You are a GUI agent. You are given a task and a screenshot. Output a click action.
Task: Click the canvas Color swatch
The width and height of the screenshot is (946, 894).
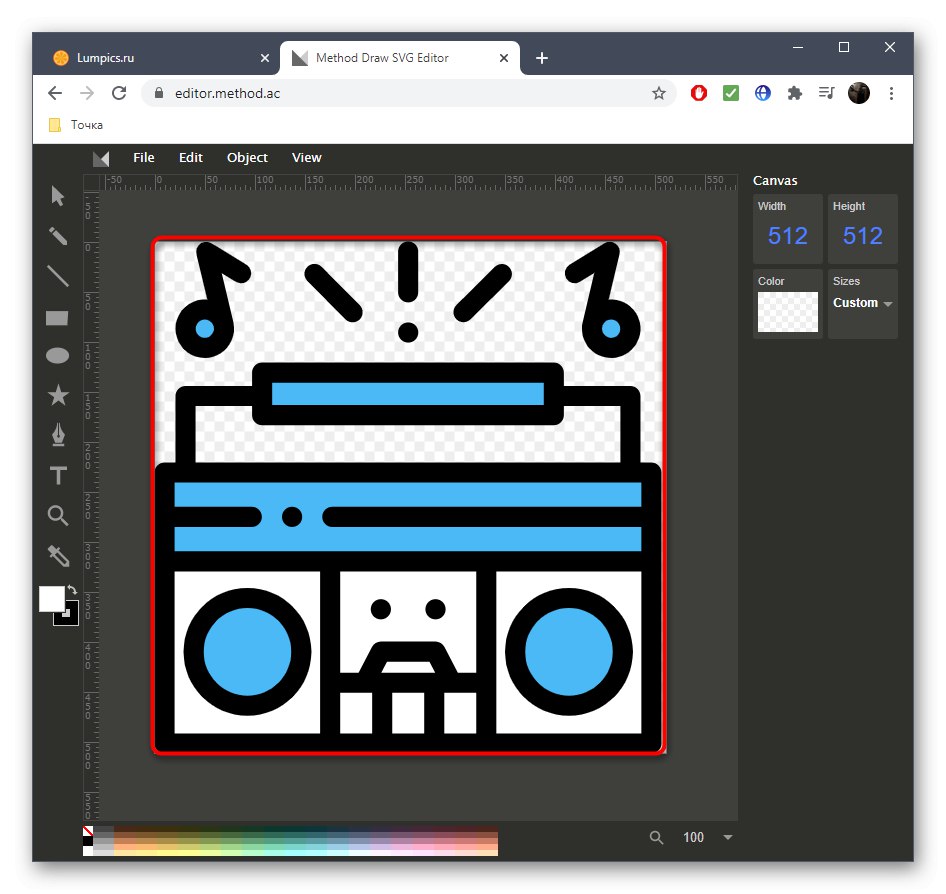pyautogui.click(x=787, y=312)
